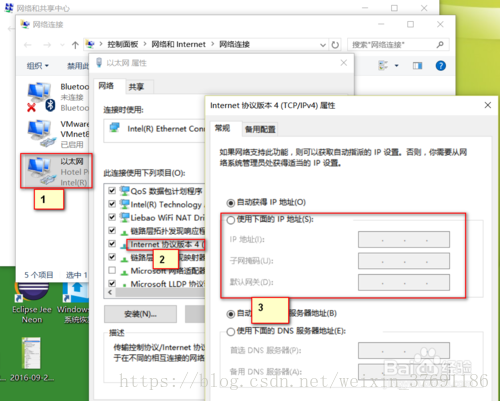Open the address bar history dropdown
Viewport: 500px width, 401px height.
(x=323, y=45)
